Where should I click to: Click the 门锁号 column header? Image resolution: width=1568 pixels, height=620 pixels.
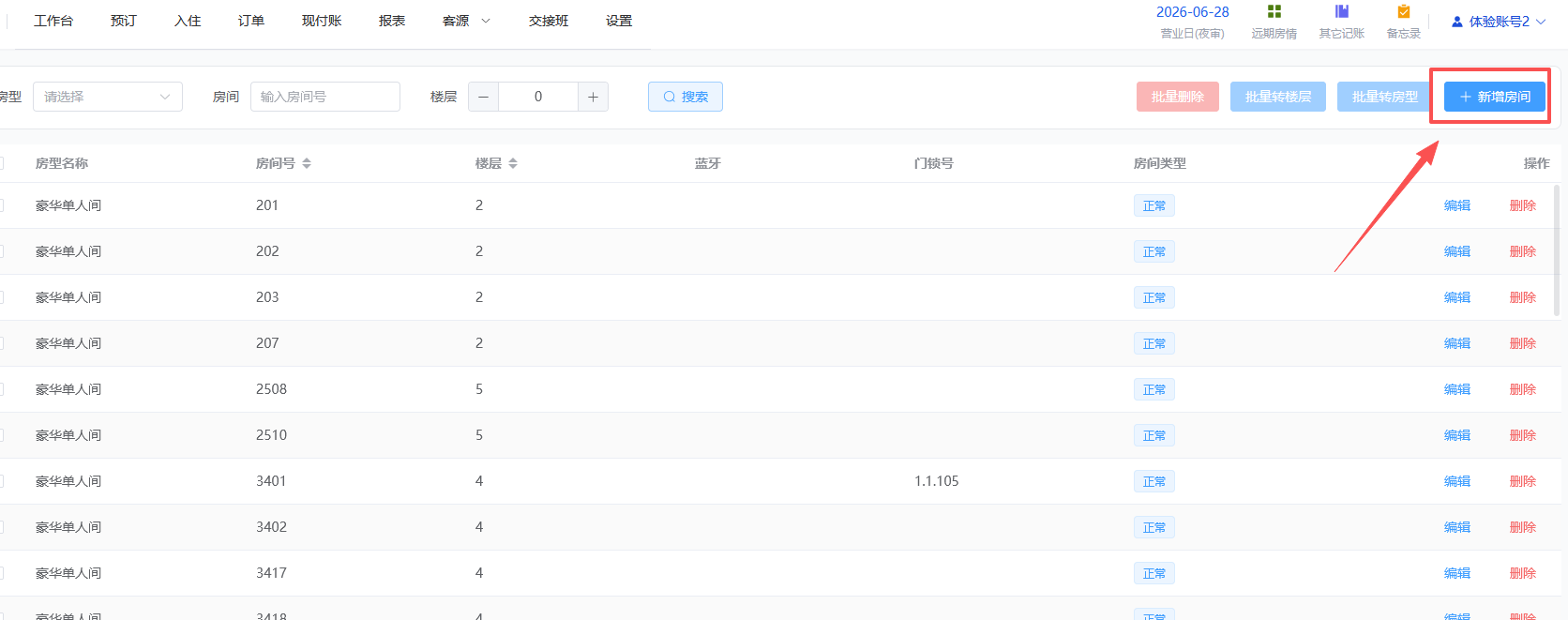click(934, 163)
